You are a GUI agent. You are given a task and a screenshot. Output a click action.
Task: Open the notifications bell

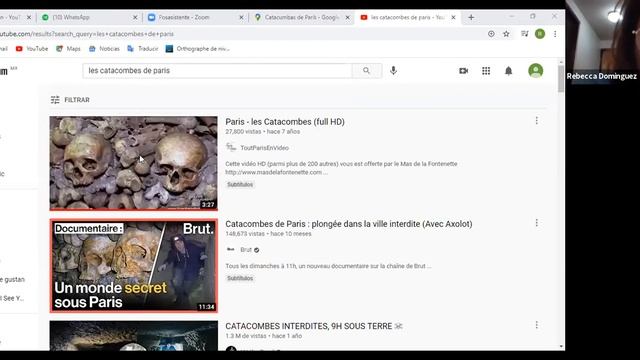(x=508, y=71)
